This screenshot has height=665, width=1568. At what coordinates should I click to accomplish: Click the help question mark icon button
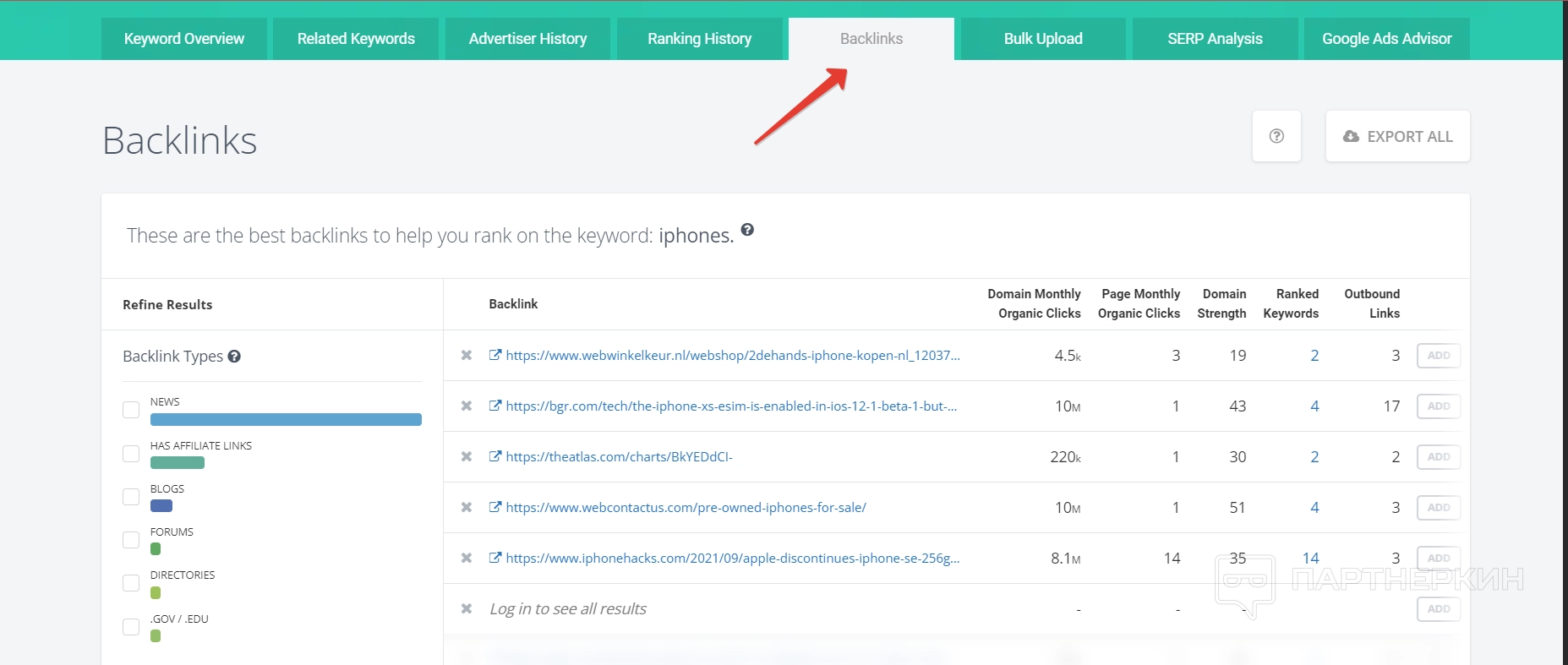pyautogui.click(x=1276, y=136)
